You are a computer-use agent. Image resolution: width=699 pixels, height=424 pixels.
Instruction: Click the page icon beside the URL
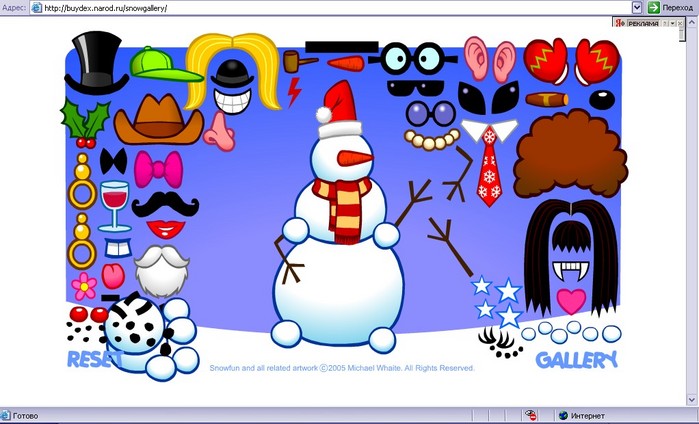pos(37,8)
